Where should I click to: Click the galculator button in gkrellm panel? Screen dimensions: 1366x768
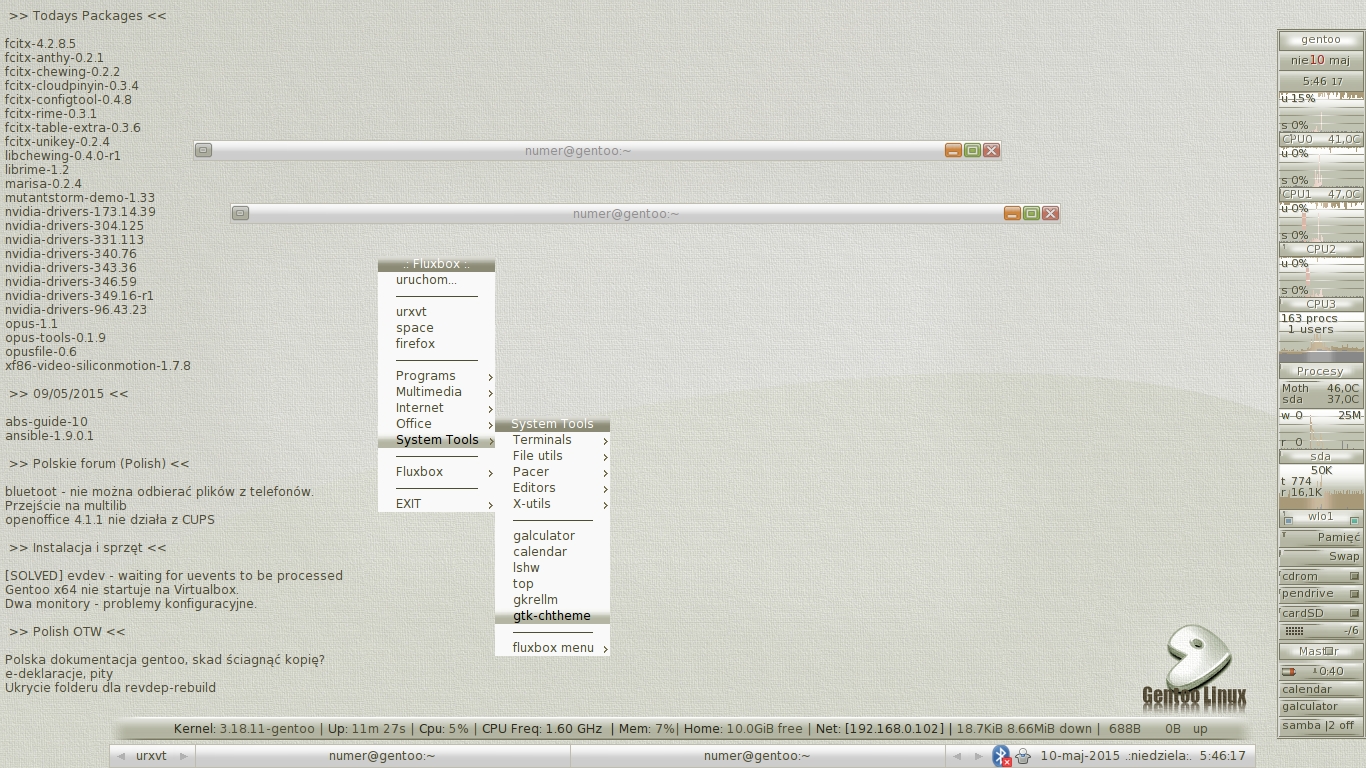click(x=1320, y=707)
